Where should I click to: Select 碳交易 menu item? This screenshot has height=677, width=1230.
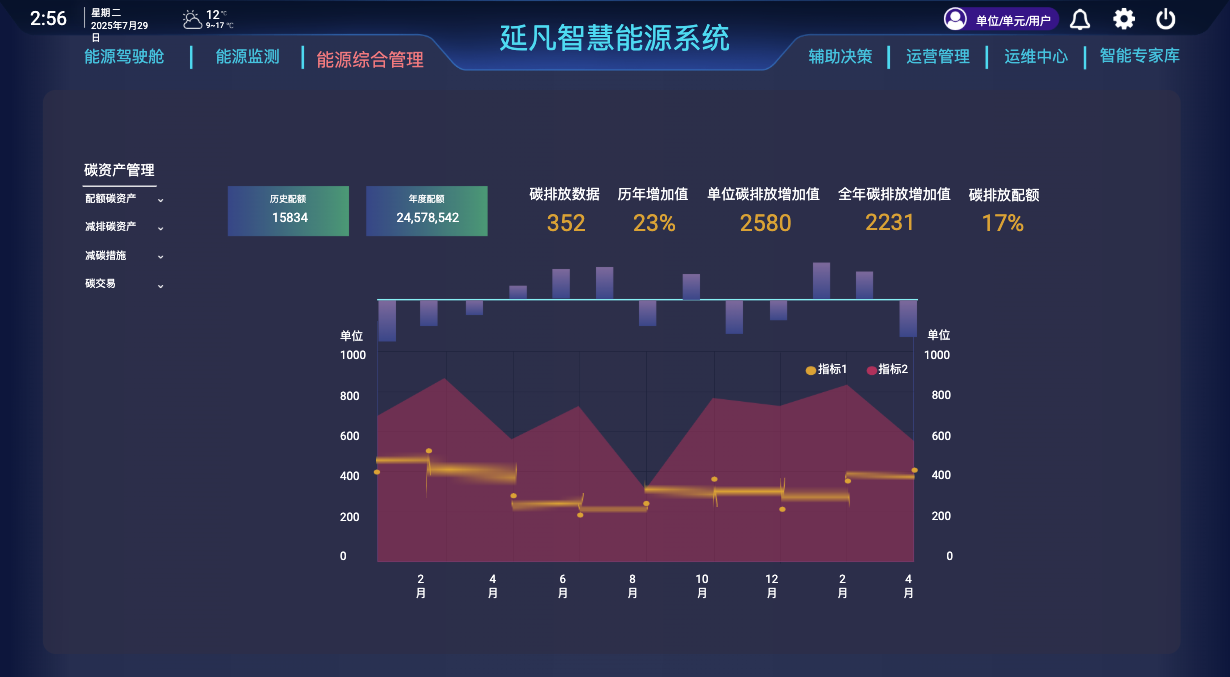[100, 284]
